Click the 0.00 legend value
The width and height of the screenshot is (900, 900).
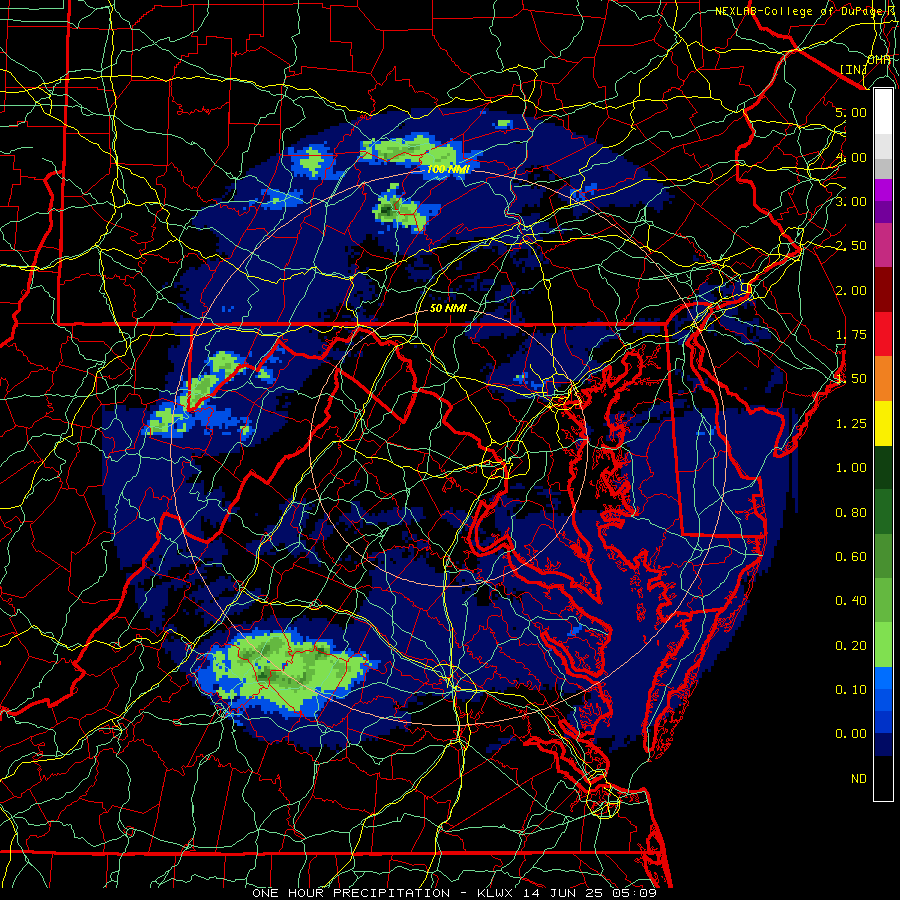pos(851,734)
